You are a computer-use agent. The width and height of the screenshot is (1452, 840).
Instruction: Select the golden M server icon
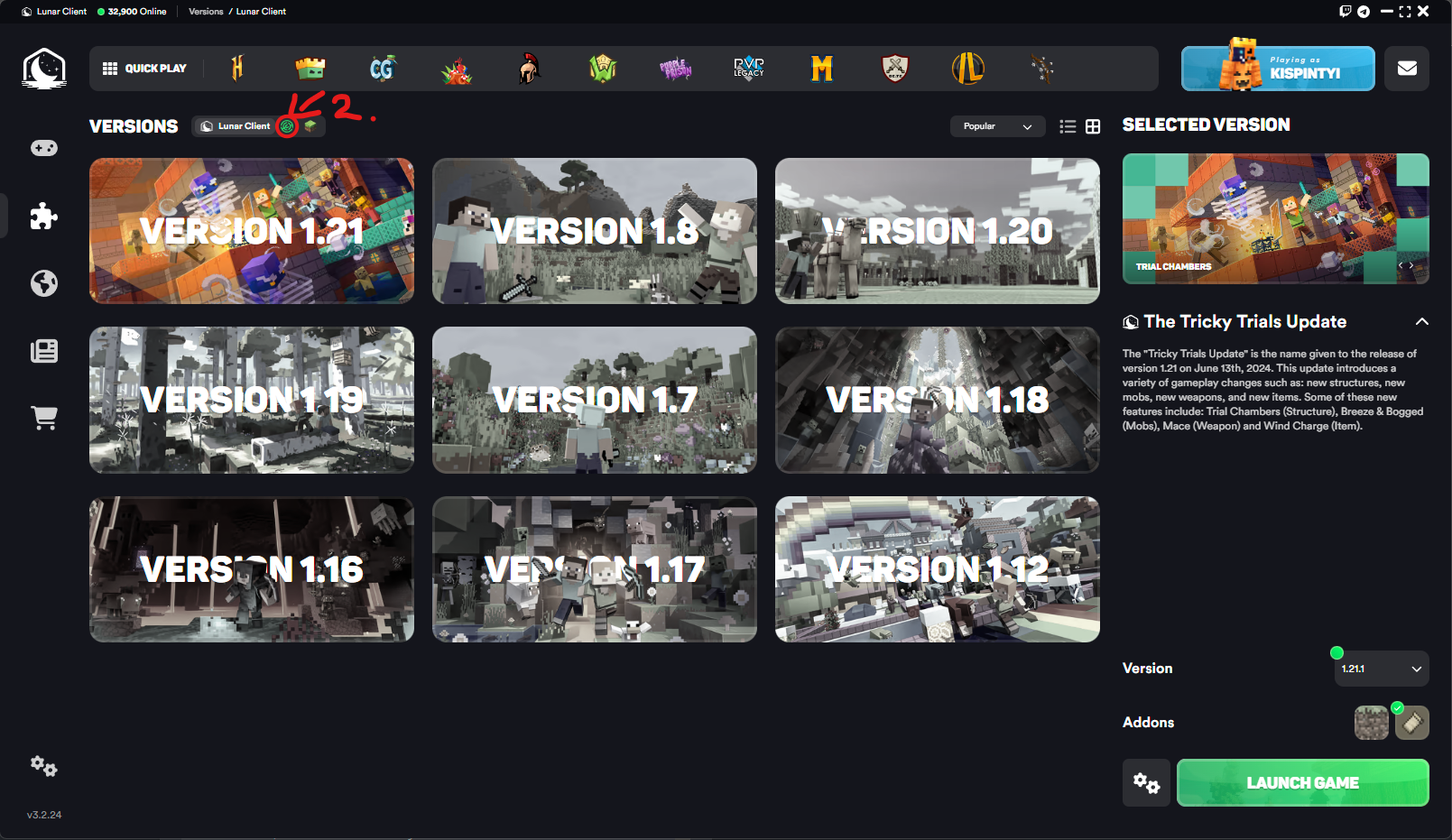pyautogui.click(x=822, y=69)
